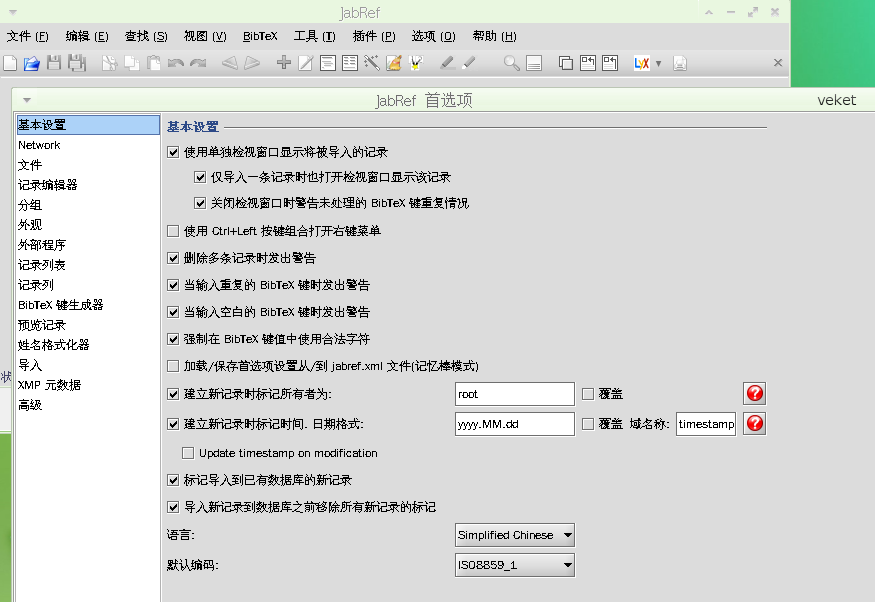The width and height of the screenshot is (875, 602).
Task: Select 姓名格式化器 preferences category
Action: pyautogui.click(x=88, y=345)
